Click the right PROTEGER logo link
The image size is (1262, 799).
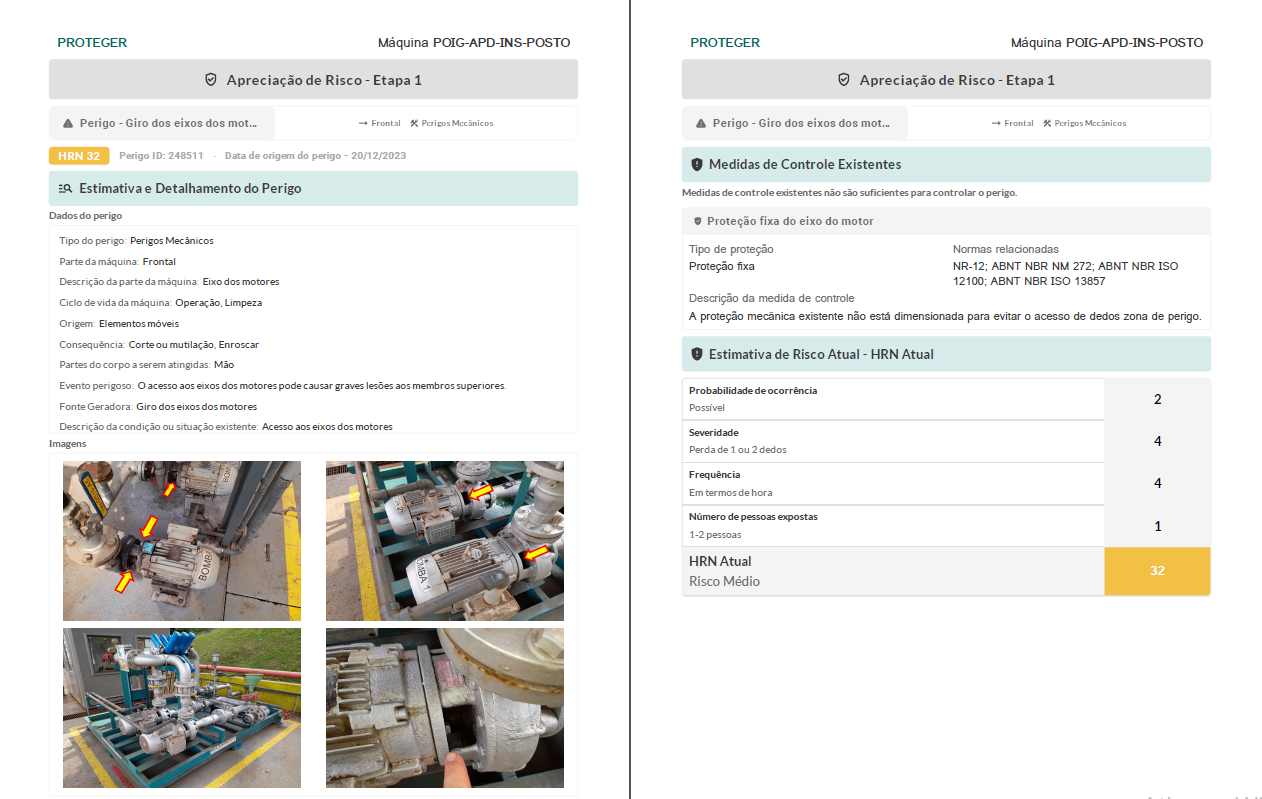[x=725, y=43]
